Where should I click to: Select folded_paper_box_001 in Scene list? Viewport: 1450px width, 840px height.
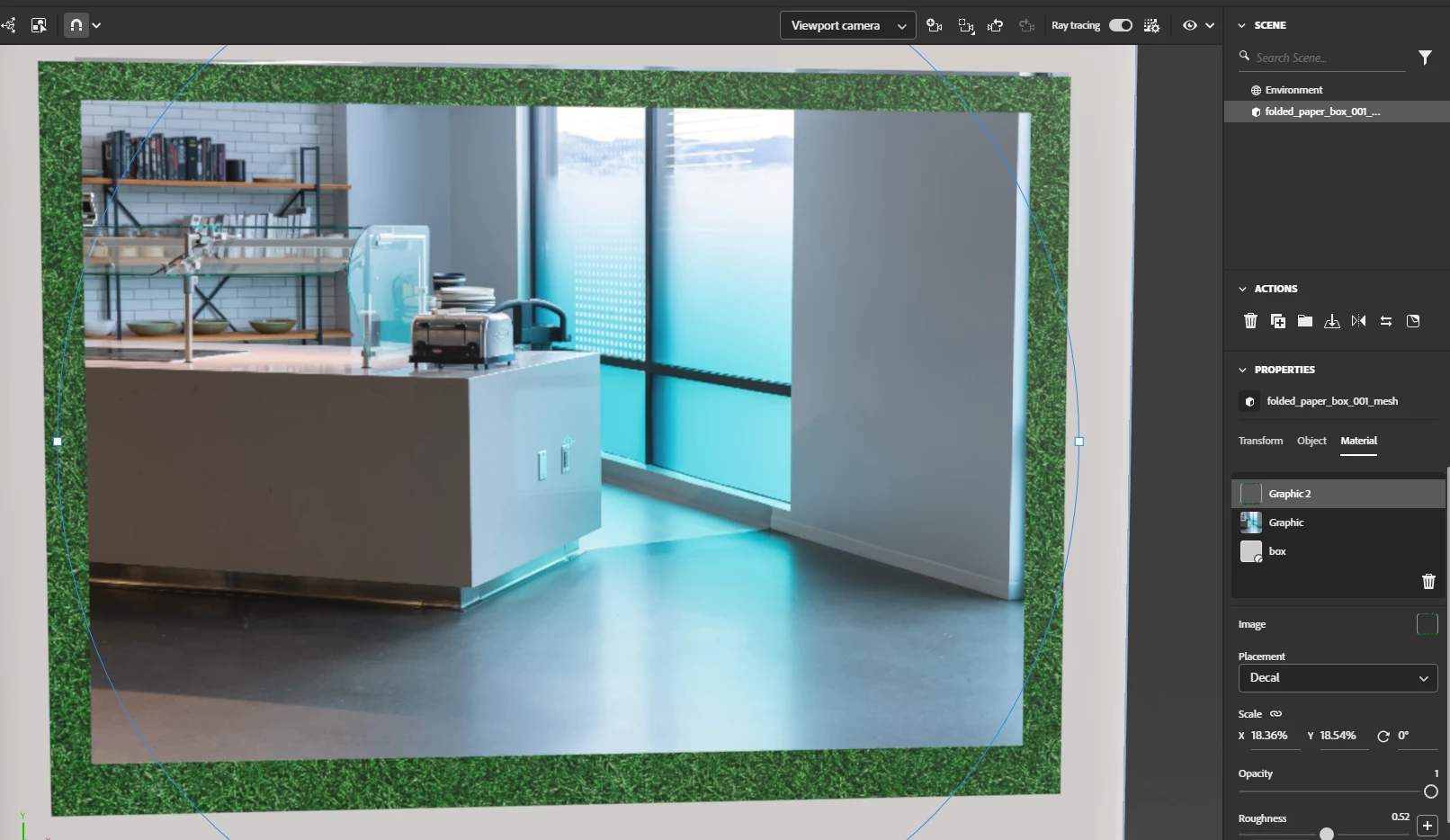(x=1337, y=112)
